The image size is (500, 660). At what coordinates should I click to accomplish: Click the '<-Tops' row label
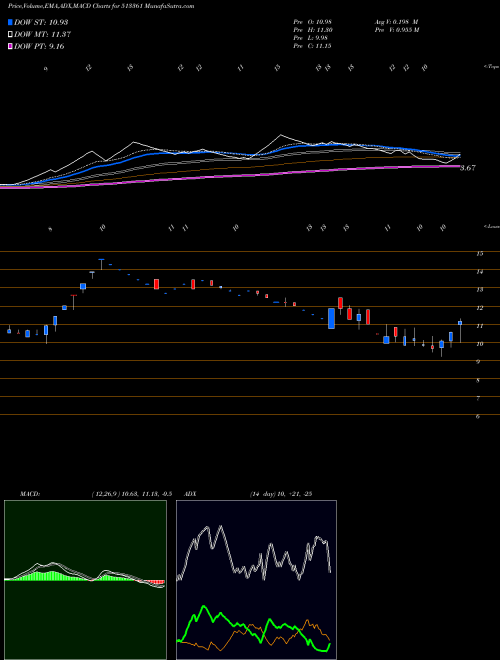(491, 67)
